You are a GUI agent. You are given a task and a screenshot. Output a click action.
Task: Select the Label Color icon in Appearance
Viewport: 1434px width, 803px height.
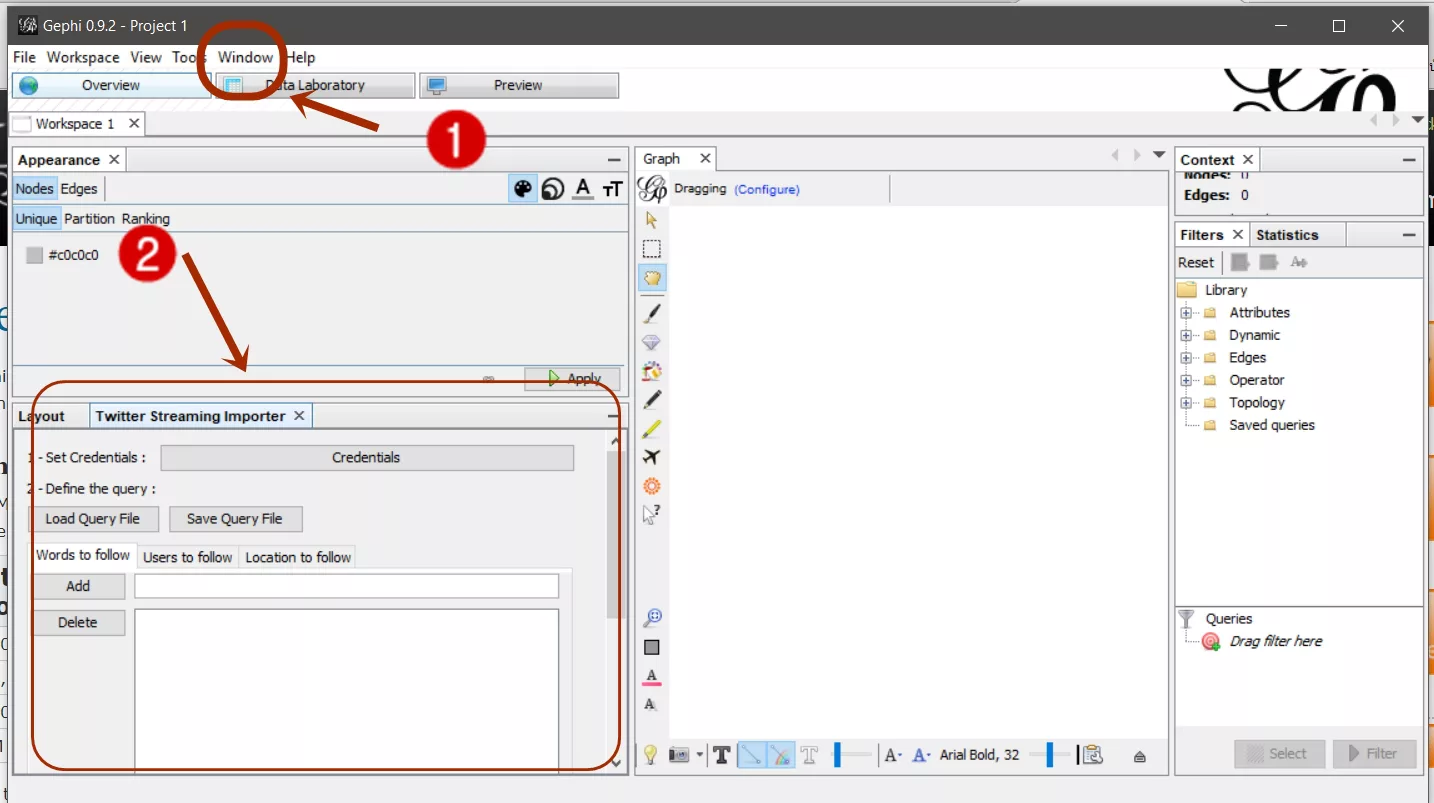pyautogui.click(x=584, y=189)
